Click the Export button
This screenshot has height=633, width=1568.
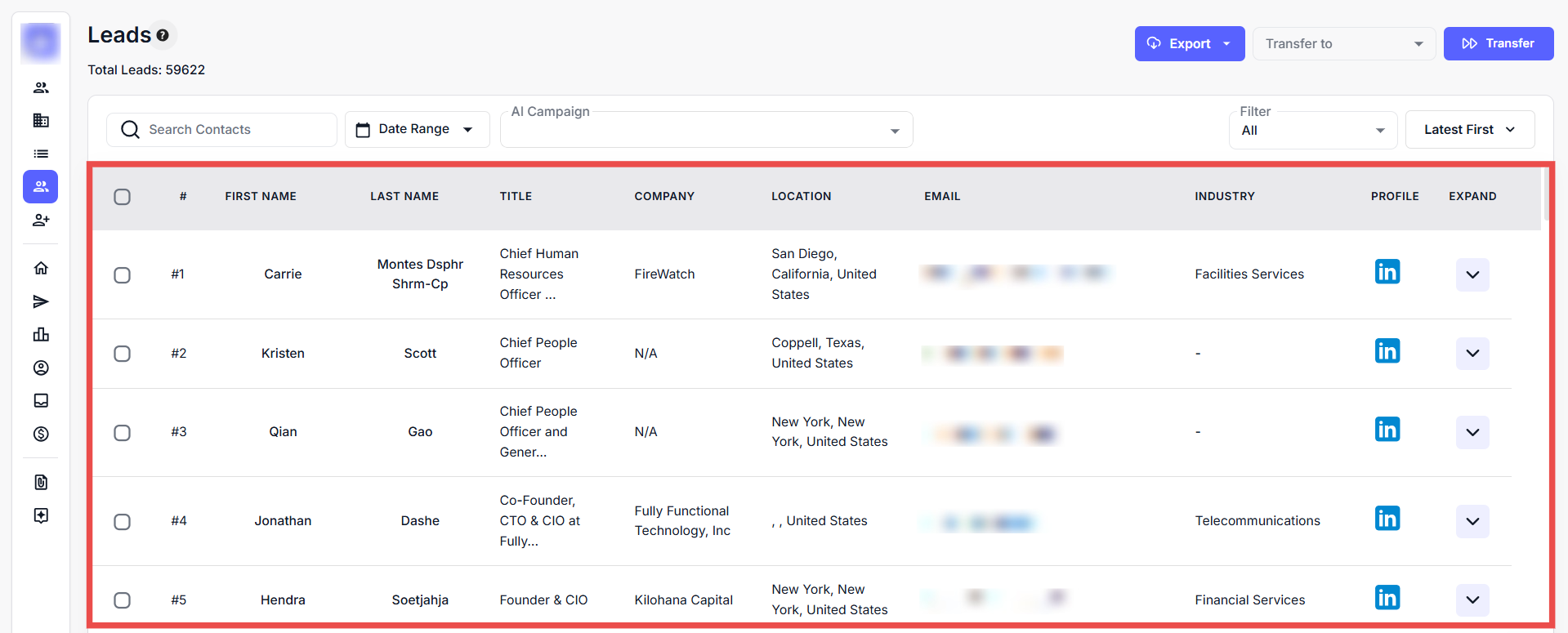tap(1189, 44)
